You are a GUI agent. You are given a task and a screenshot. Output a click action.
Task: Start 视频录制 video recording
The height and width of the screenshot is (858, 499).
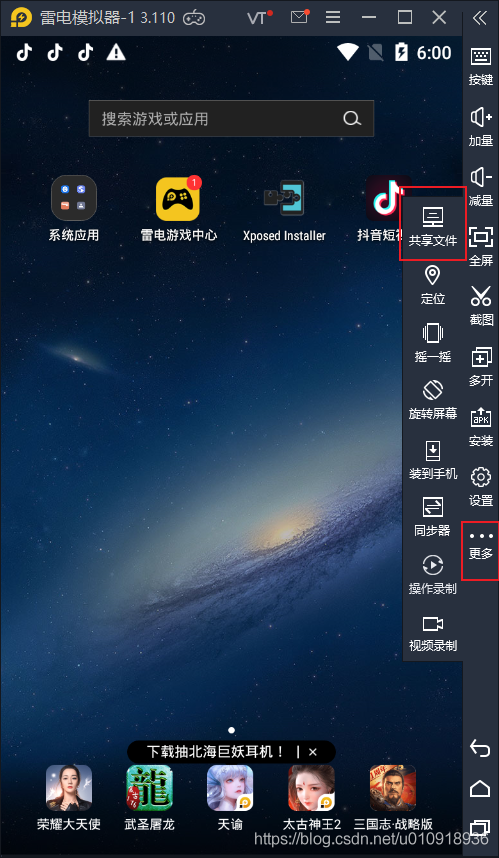click(432, 633)
